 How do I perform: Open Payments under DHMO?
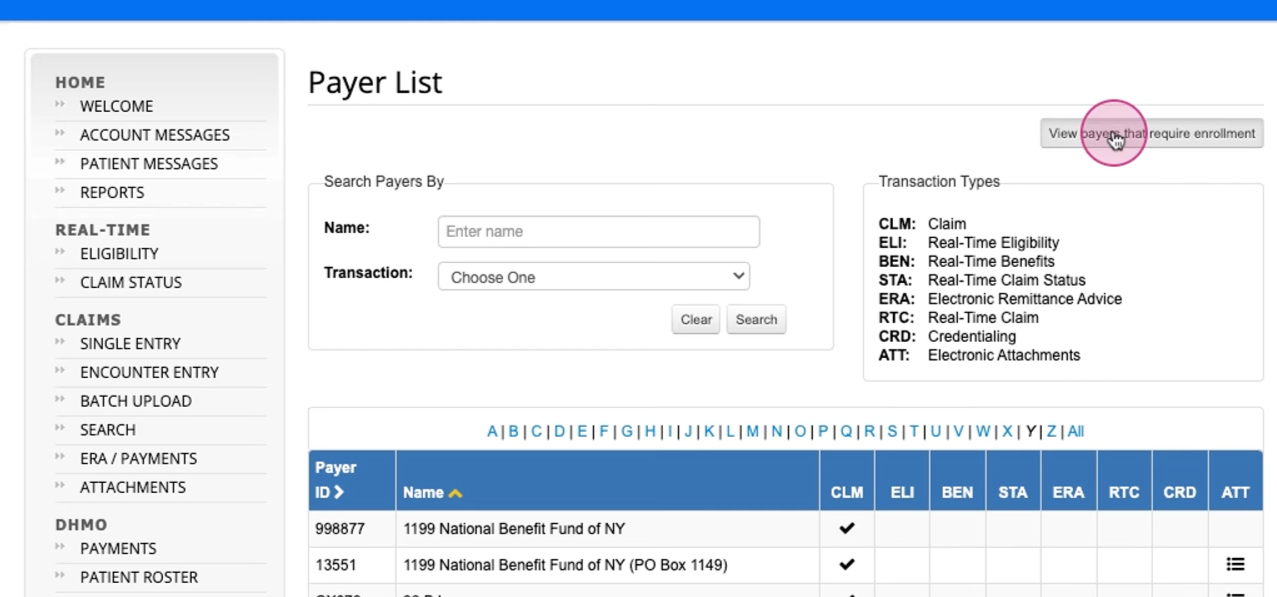pos(118,549)
